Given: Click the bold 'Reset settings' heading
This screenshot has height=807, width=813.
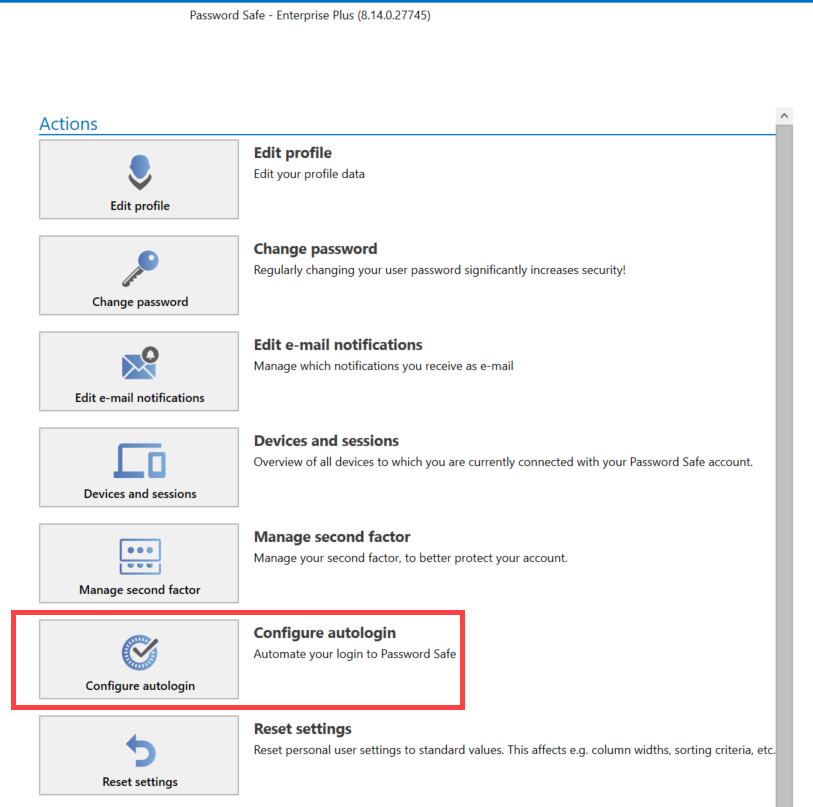Looking at the screenshot, I should point(303,729).
